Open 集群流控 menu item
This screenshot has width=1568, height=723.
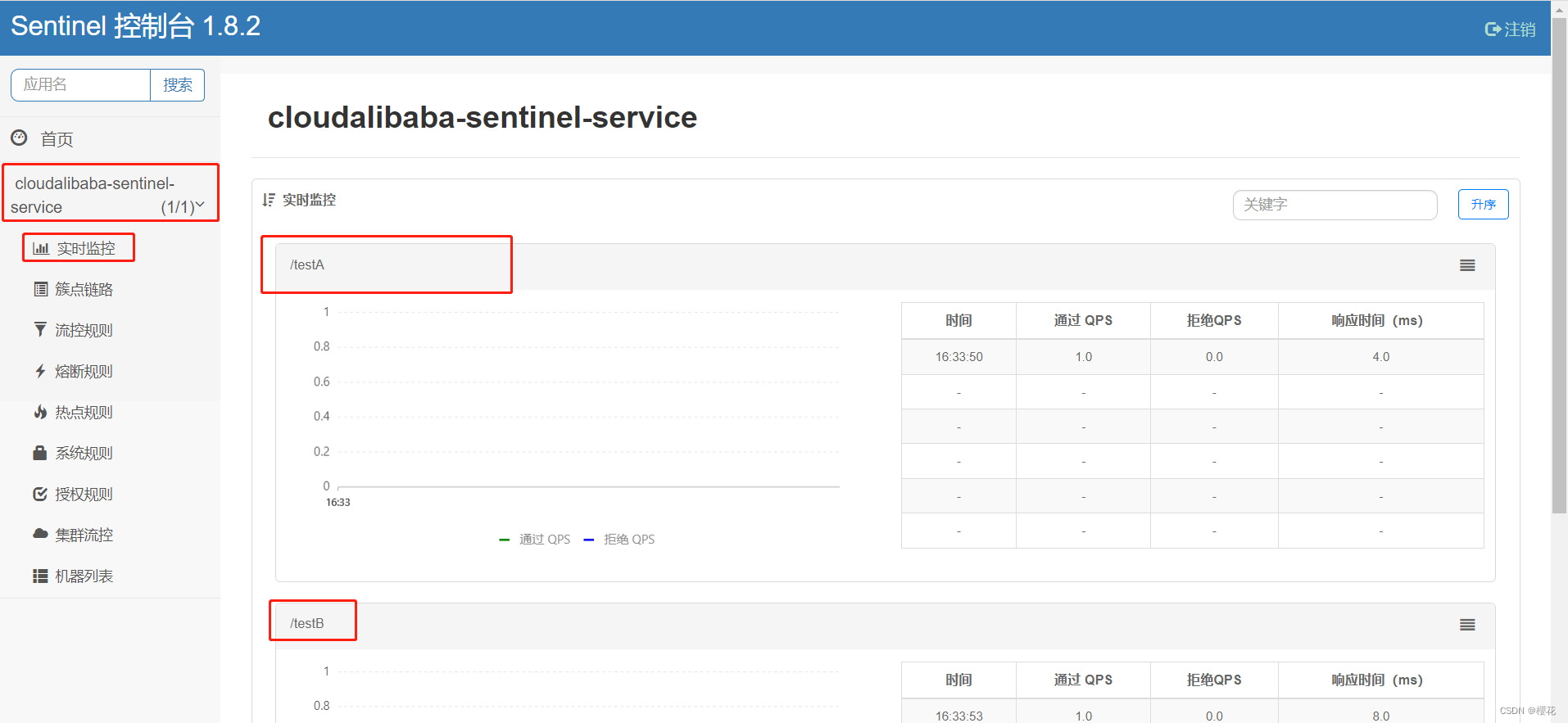(x=84, y=535)
